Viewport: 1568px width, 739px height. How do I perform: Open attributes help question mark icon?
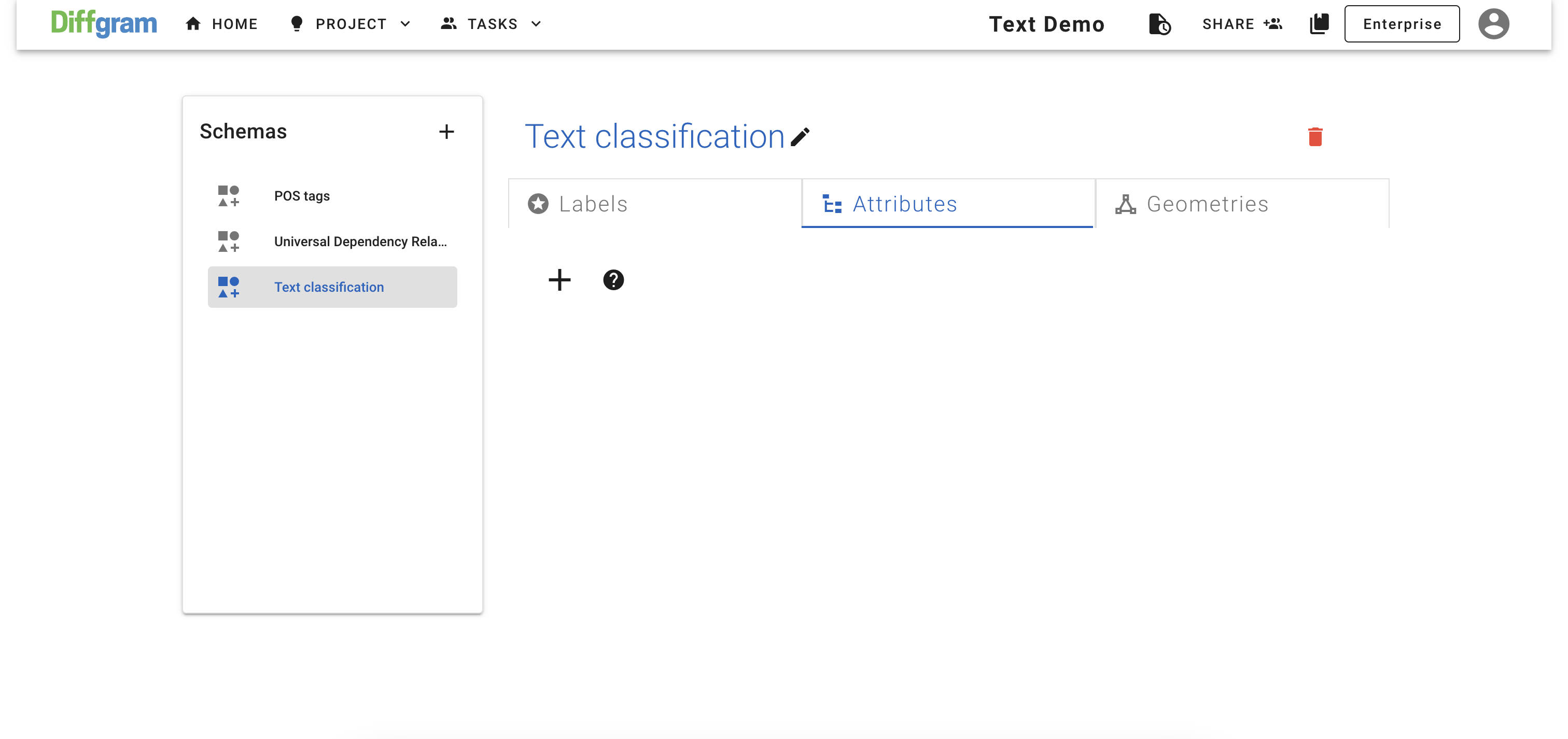click(613, 280)
